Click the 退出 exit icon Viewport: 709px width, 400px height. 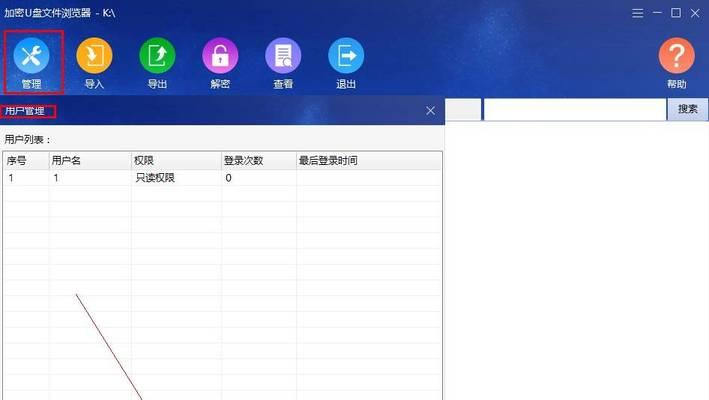pyautogui.click(x=346, y=56)
